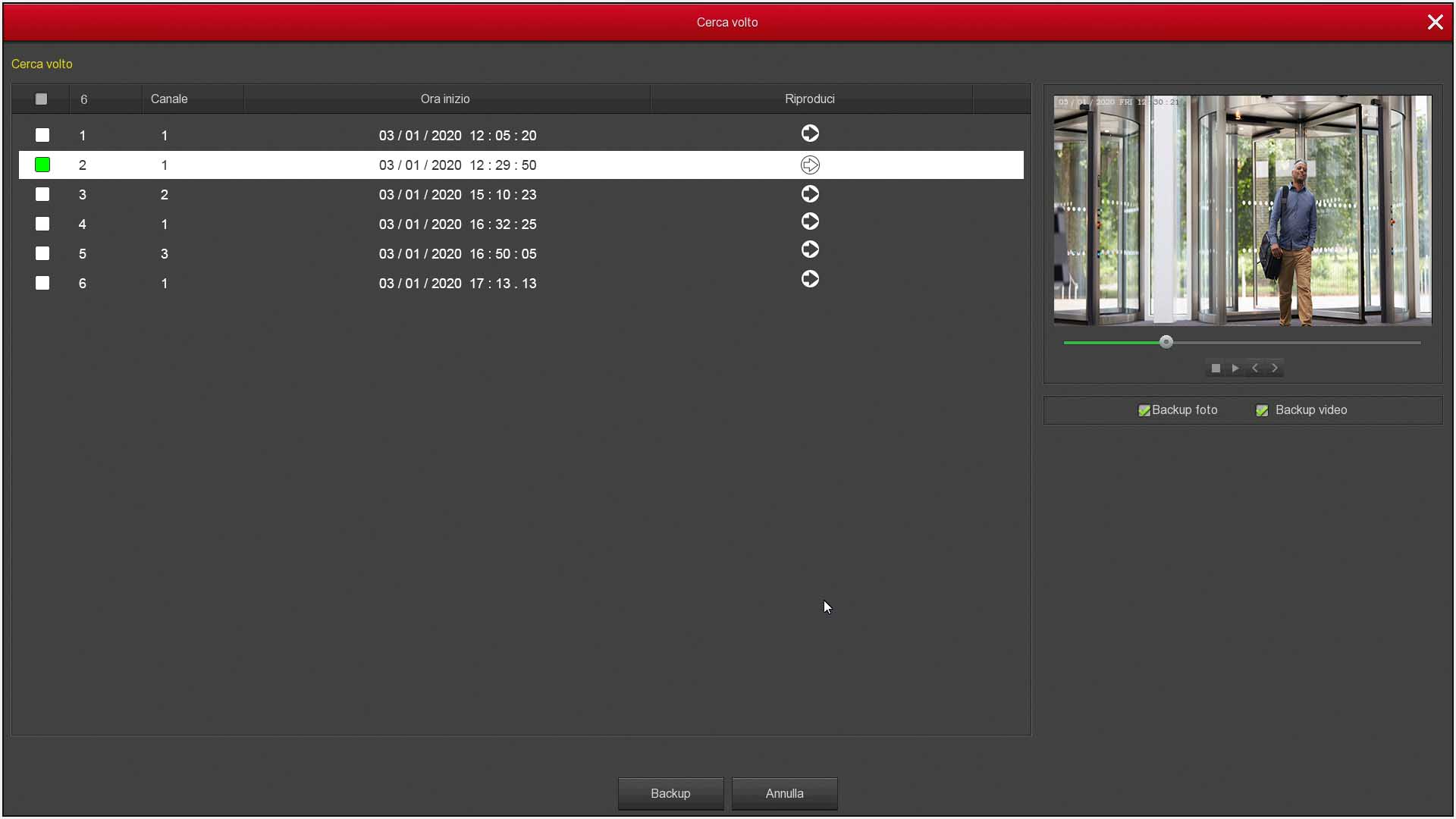This screenshot has height=819, width=1456.
Task: Check the box for row 1
Action: 42,135
